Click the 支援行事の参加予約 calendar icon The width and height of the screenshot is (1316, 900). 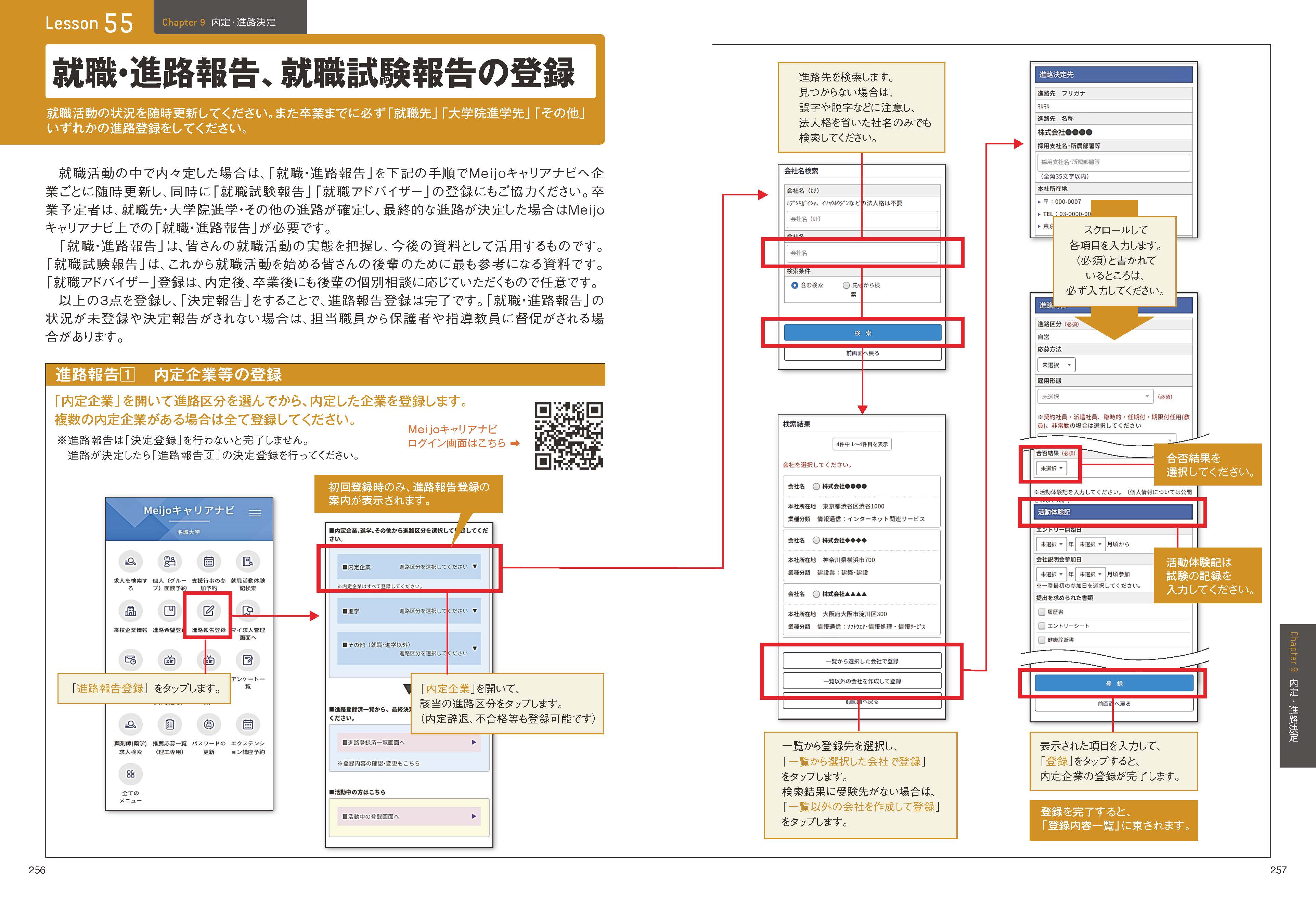coord(208,562)
